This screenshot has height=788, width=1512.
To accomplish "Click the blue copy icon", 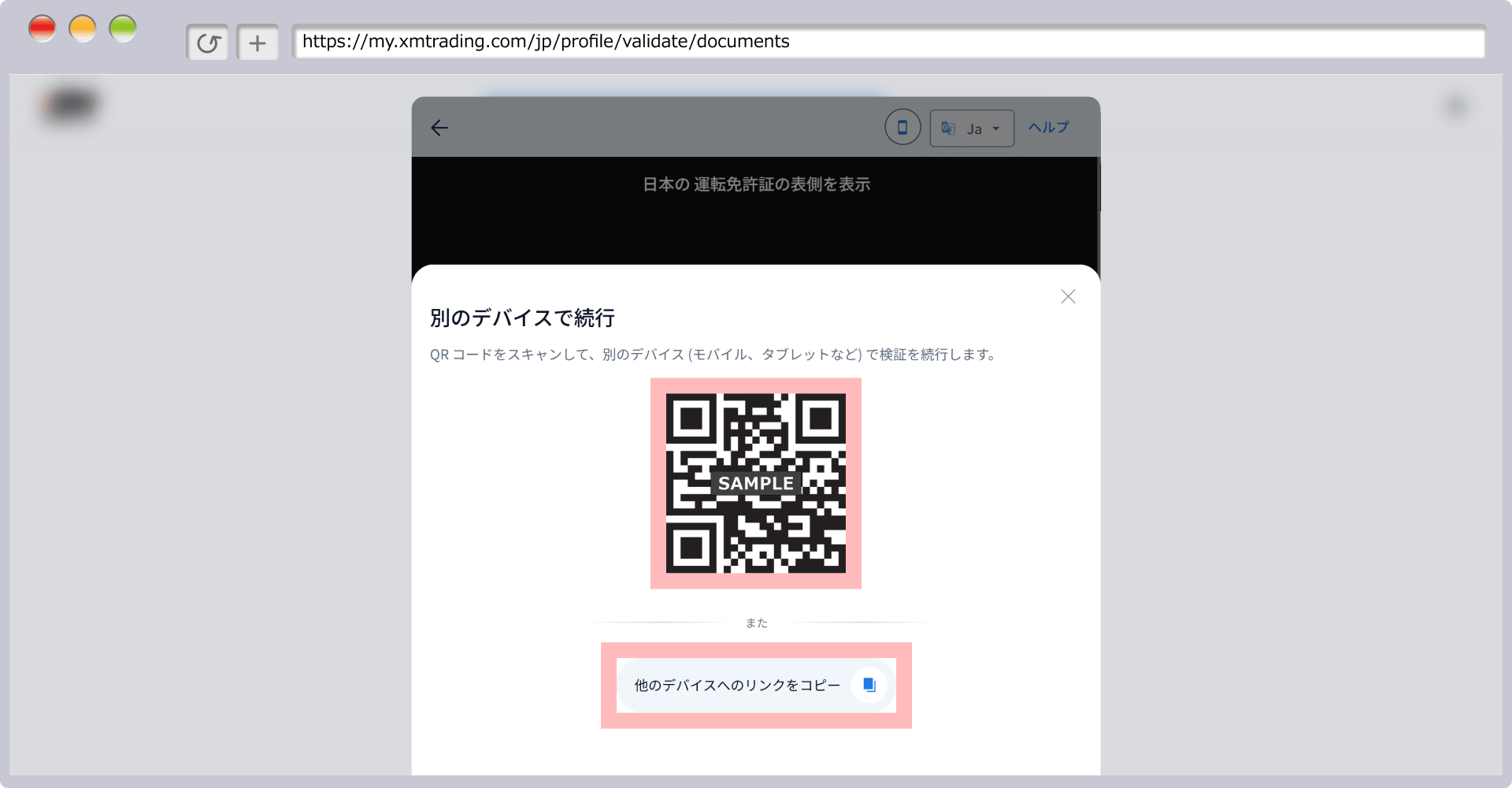I will coord(869,685).
